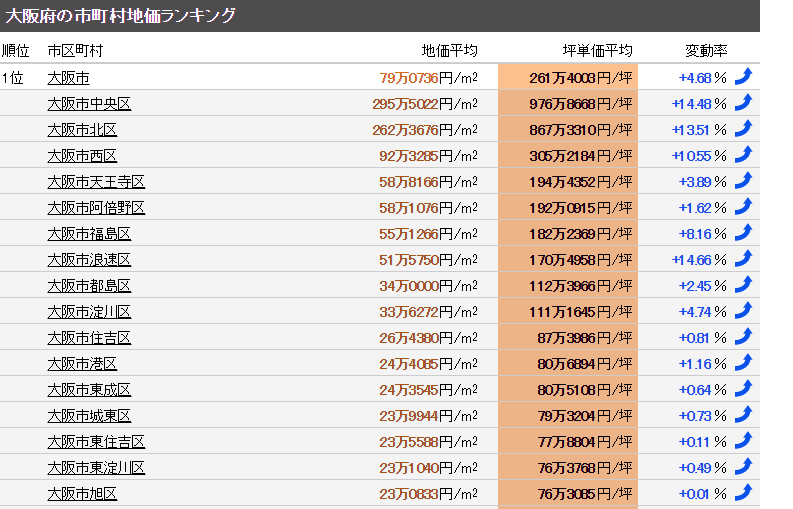Follow the 大阪市阿倍野区 link
The height and width of the screenshot is (509, 793).
[x=96, y=208]
